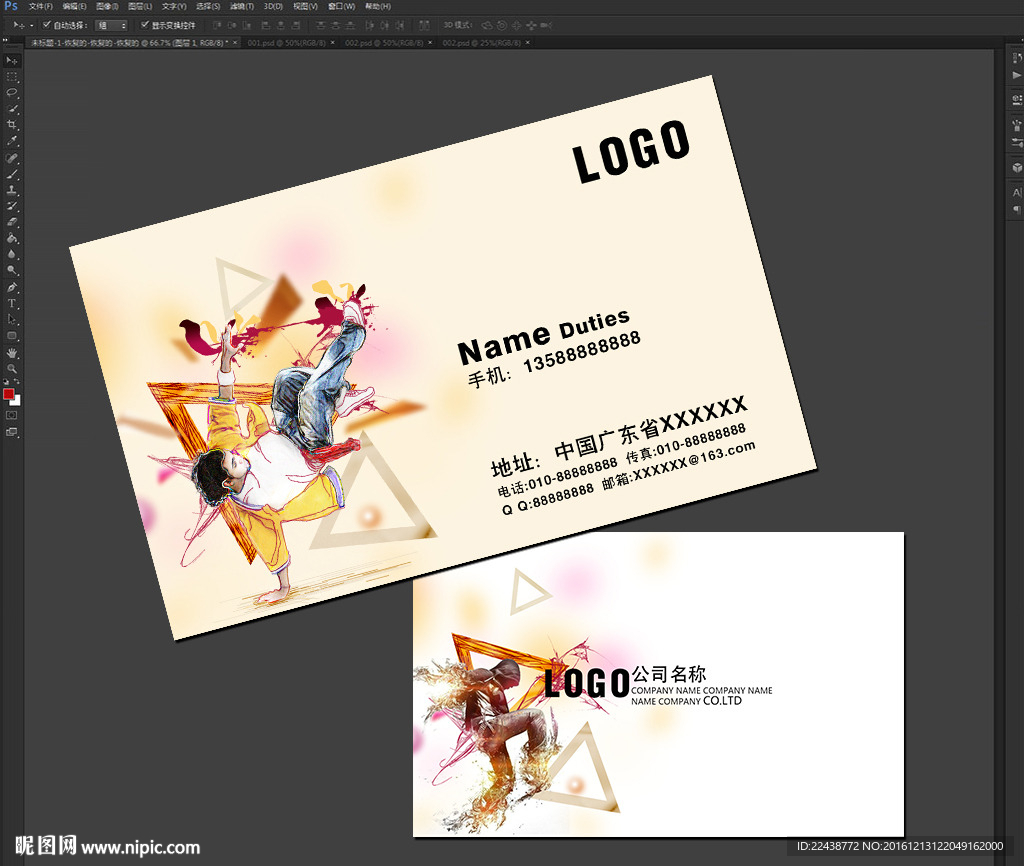Image resolution: width=1024 pixels, height=866 pixels.
Task: Select the History Brush tool
Action: (12, 206)
